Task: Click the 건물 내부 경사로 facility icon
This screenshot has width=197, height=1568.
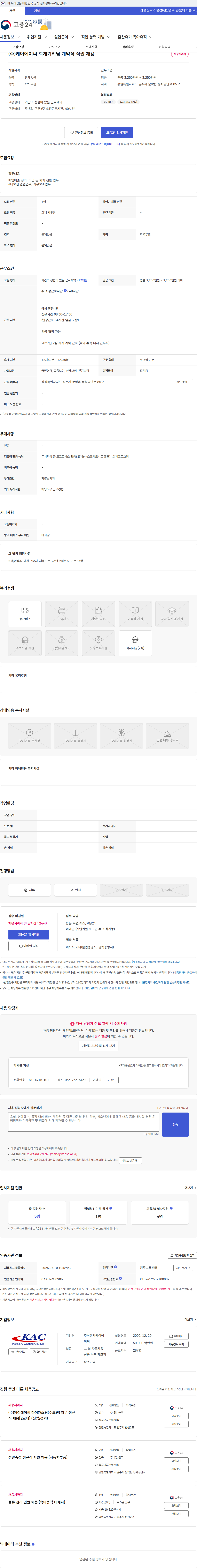Action: [167, 736]
